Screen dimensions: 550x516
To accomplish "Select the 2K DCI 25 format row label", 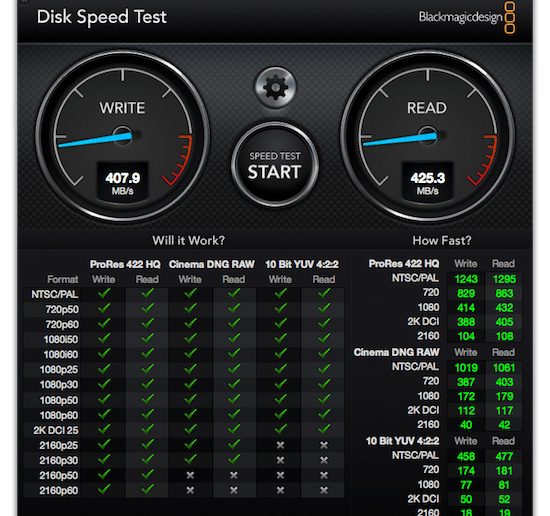I will tap(56, 430).
